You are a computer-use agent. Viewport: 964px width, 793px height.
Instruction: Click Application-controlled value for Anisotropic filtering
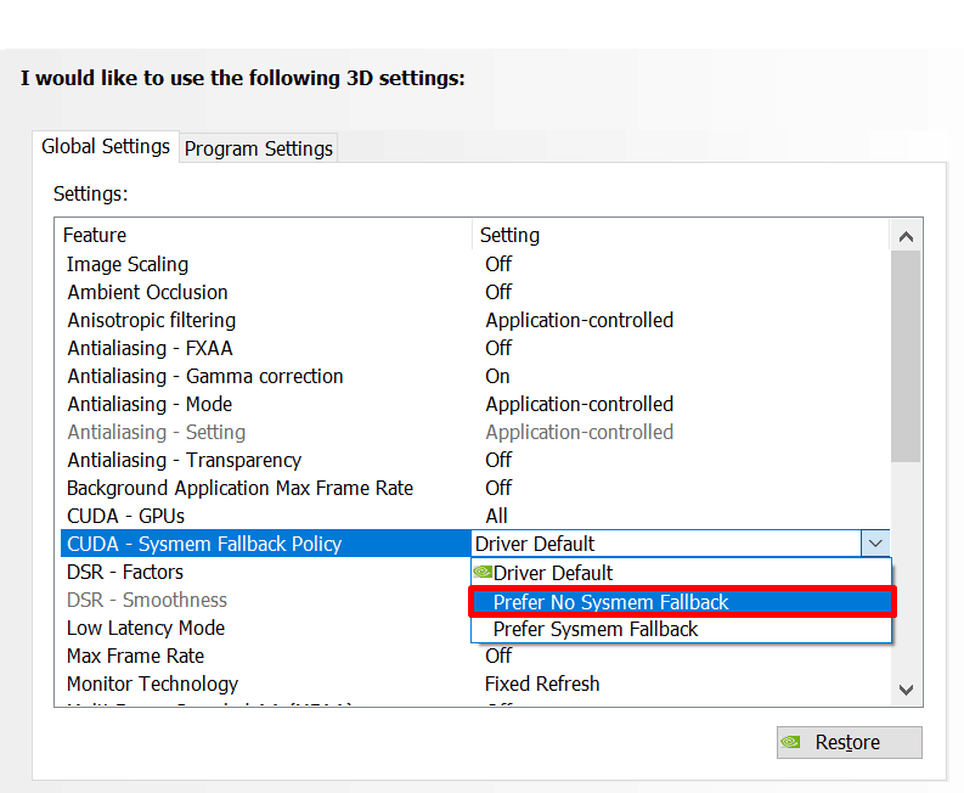click(579, 320)
